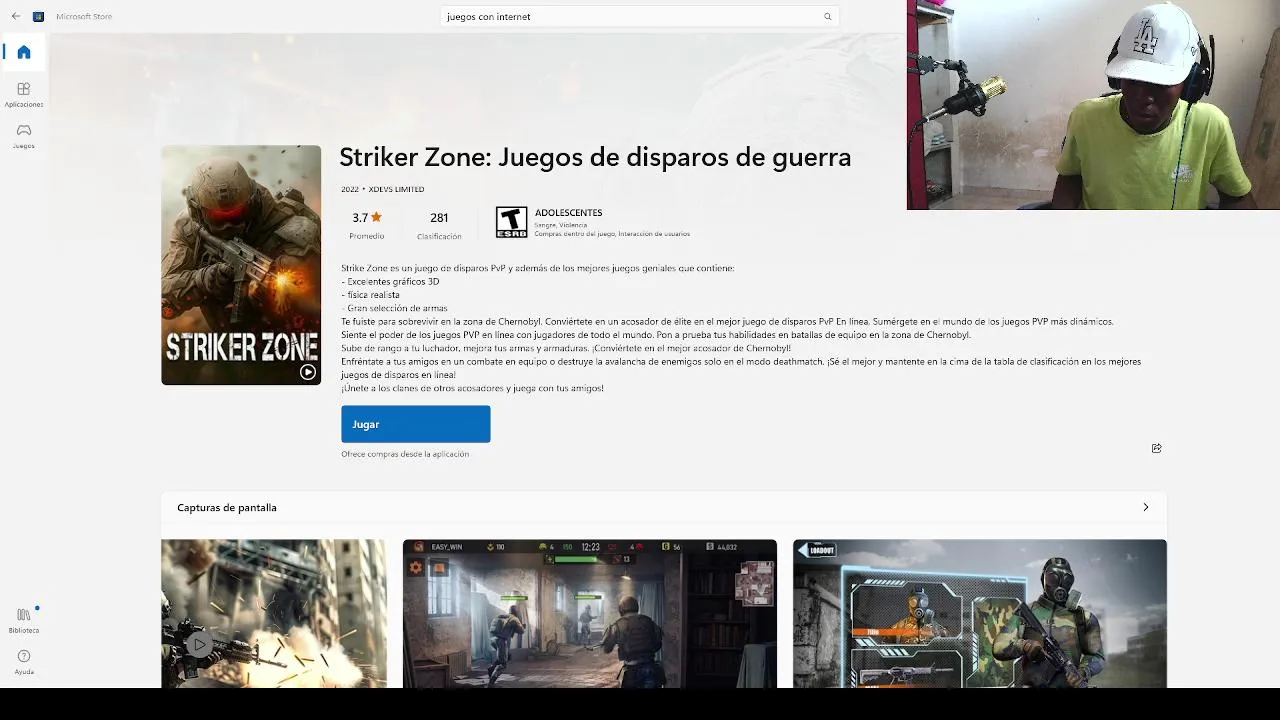Click the 'Ofrece compras desde la aplicación' text

click(405, 454)
